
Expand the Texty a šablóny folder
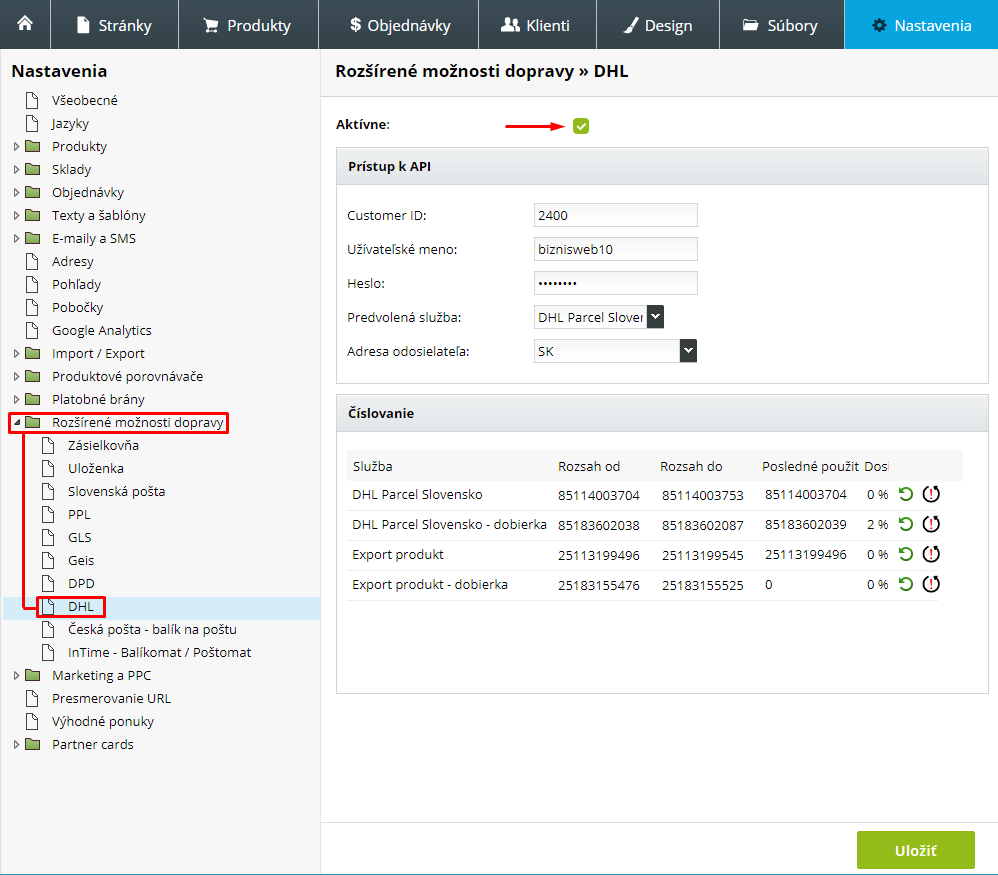17,215
